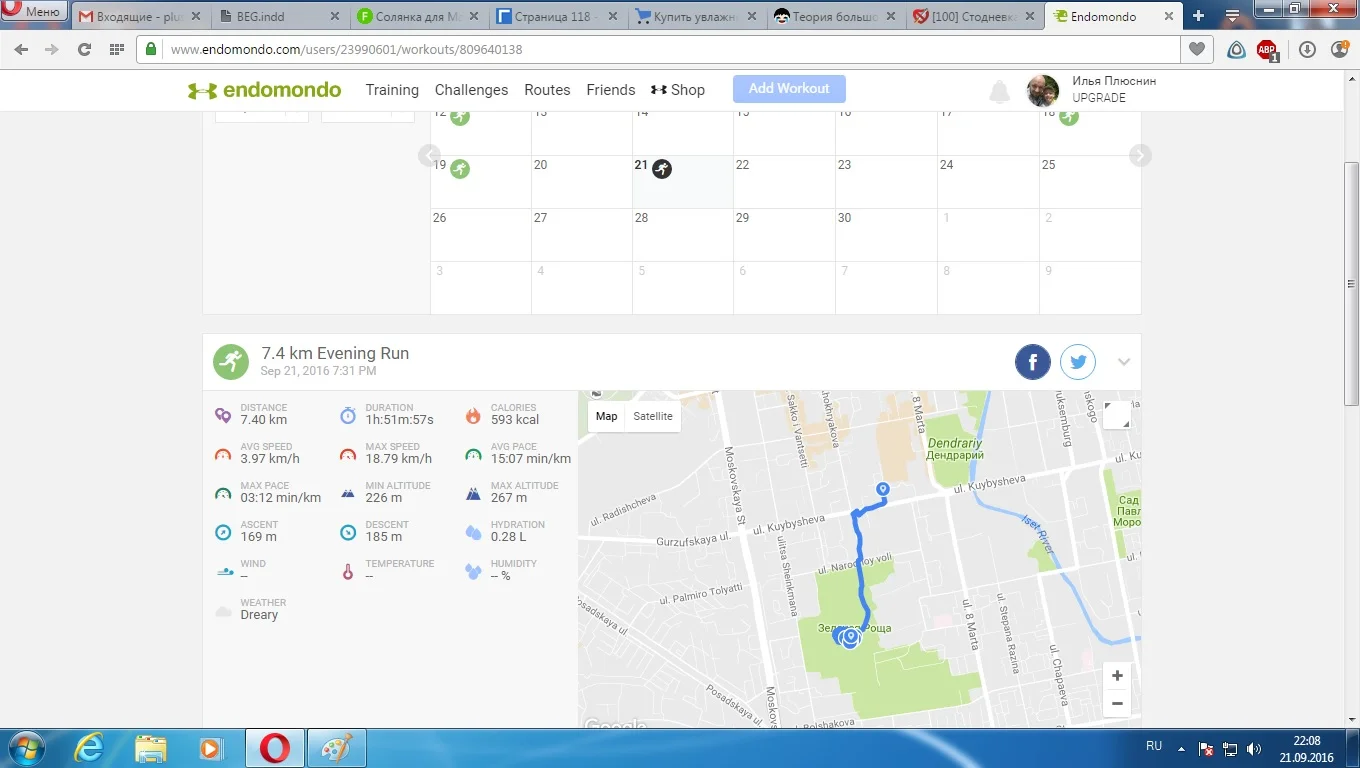Screen dimensions: 1360x768
Task: Open the workout icon on day 19
Action: [460, 169]
